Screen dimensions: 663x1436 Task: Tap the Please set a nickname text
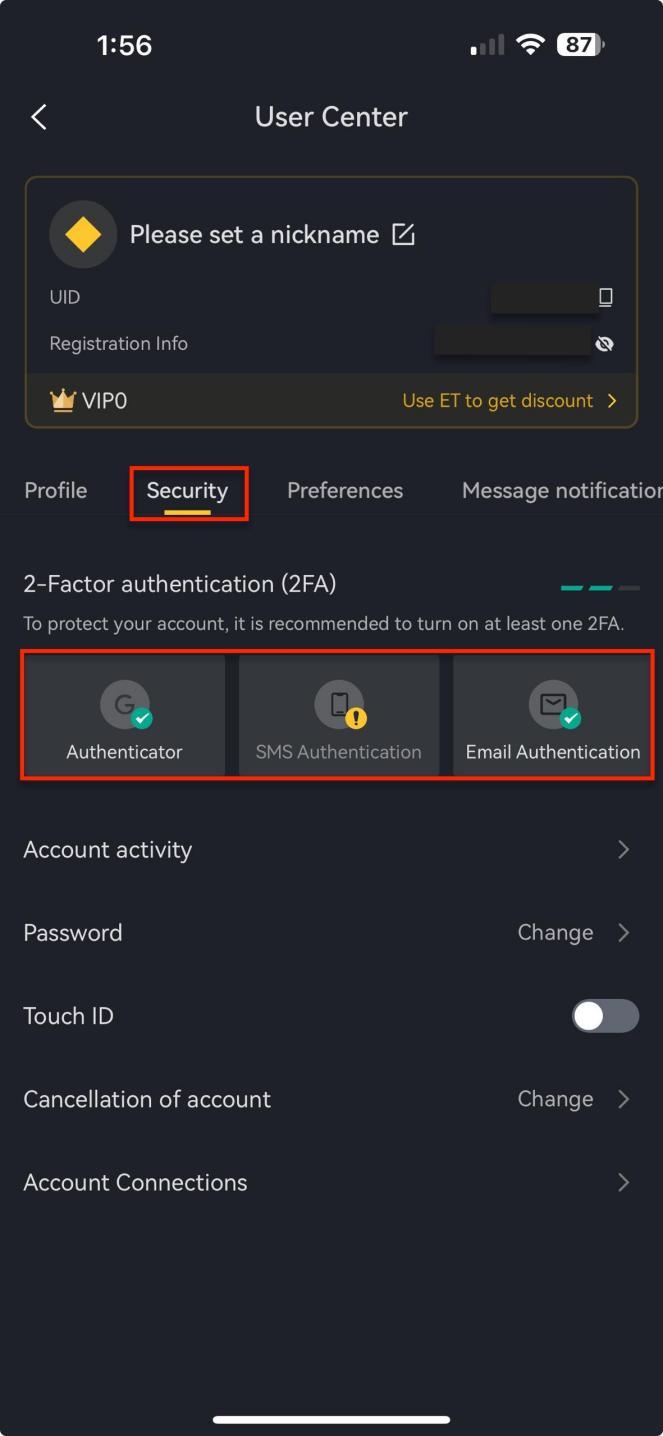click(x=254, y=234)
